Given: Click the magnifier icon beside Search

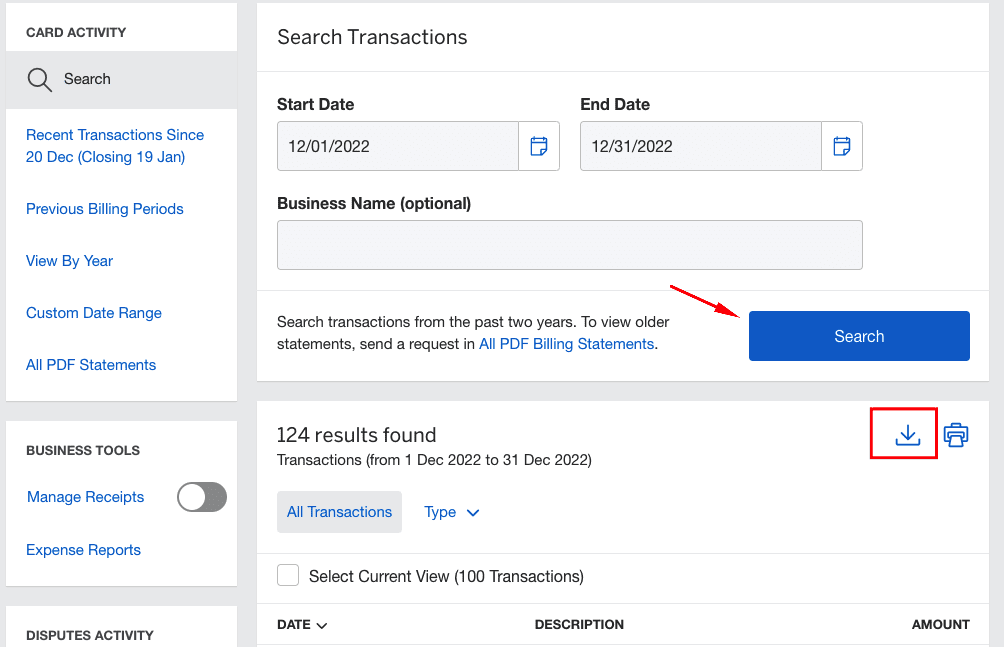Looking at the screenshot, I should click(39, 79).
